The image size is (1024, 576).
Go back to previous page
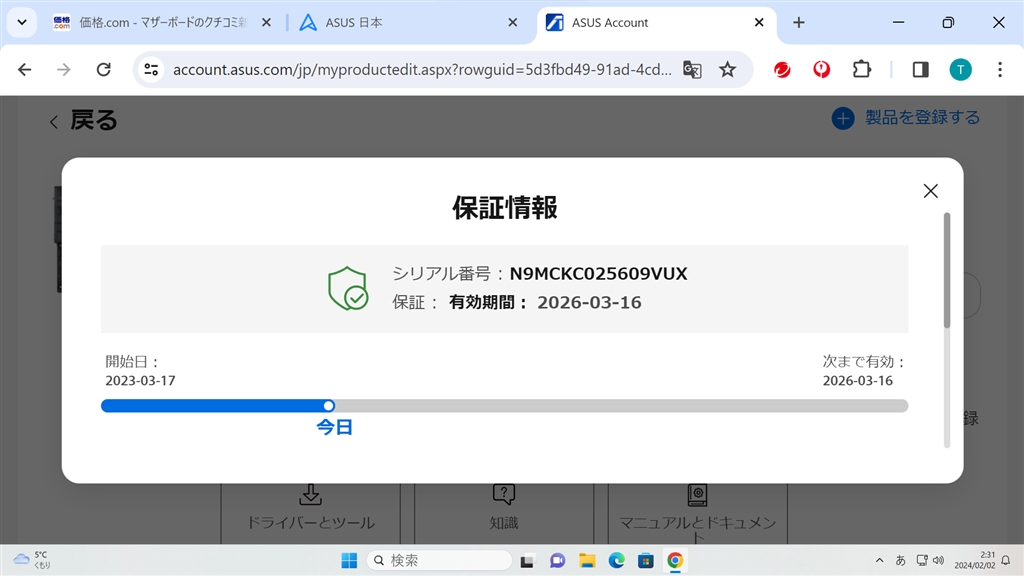[25, 69]
